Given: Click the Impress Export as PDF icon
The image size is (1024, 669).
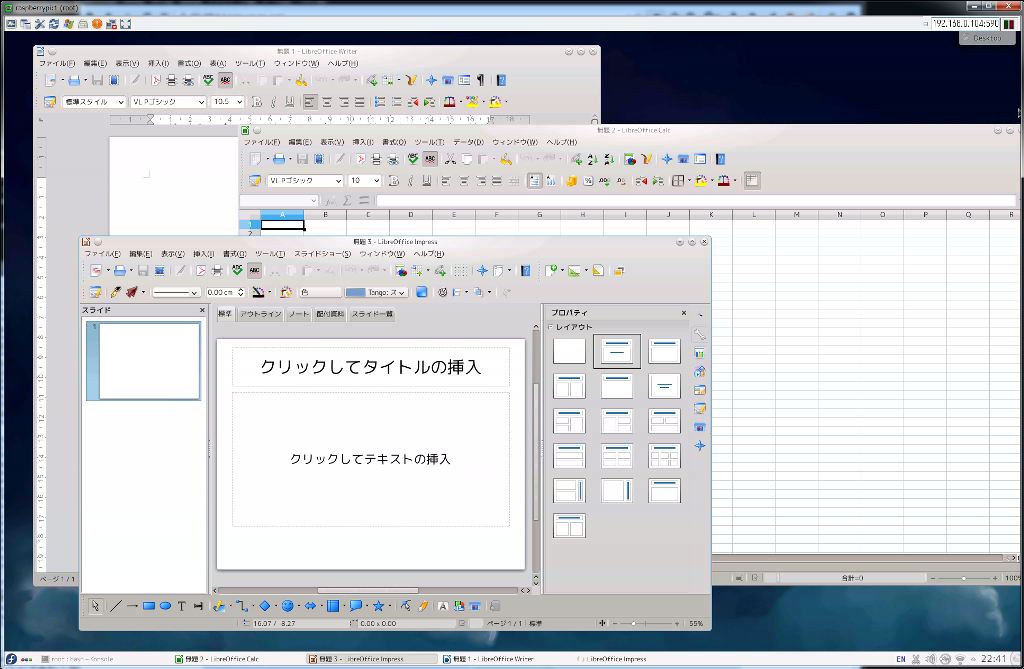Looking at the screenshot, I should 200,270.
